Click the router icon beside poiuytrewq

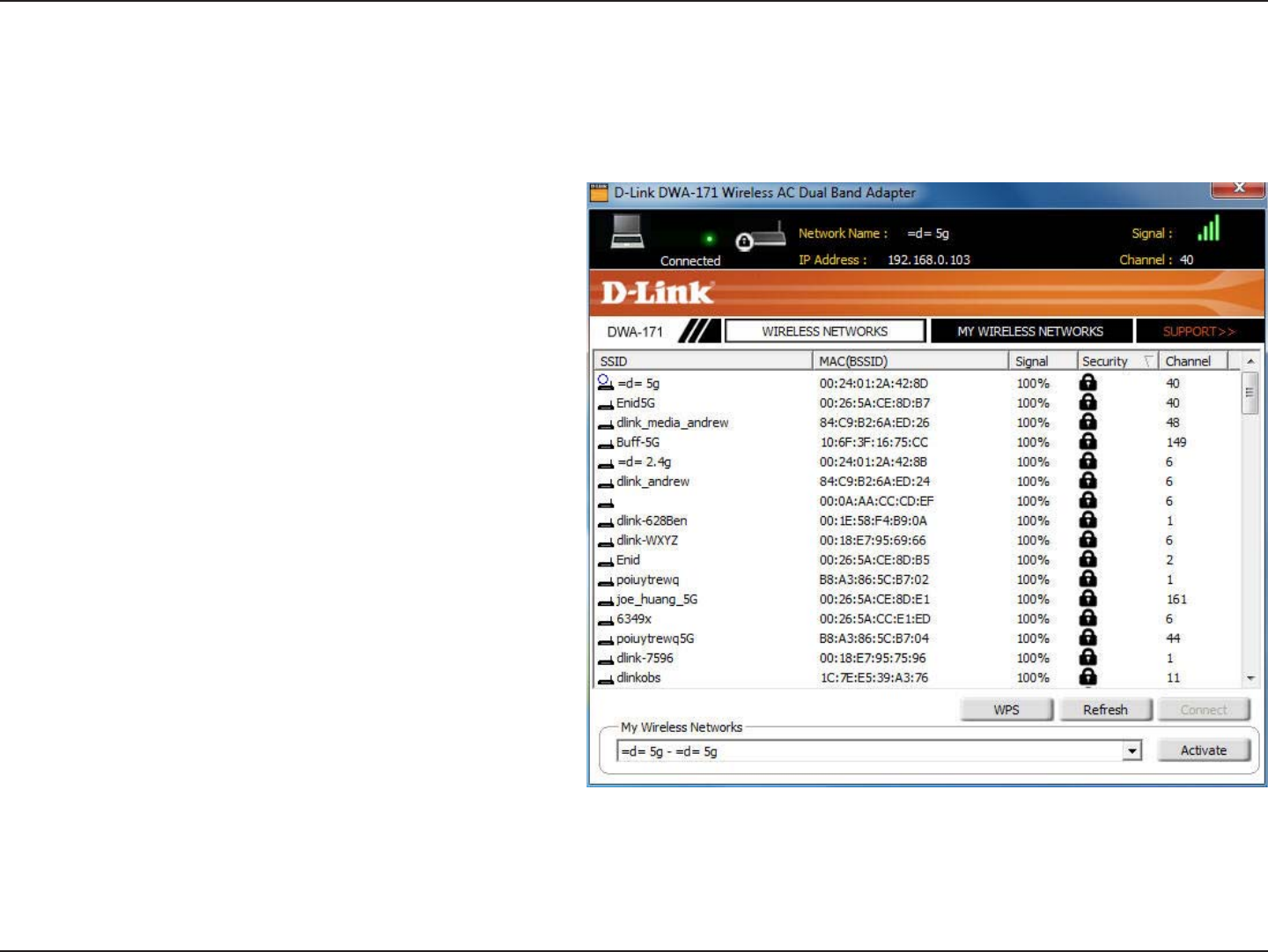click(606, 581)
